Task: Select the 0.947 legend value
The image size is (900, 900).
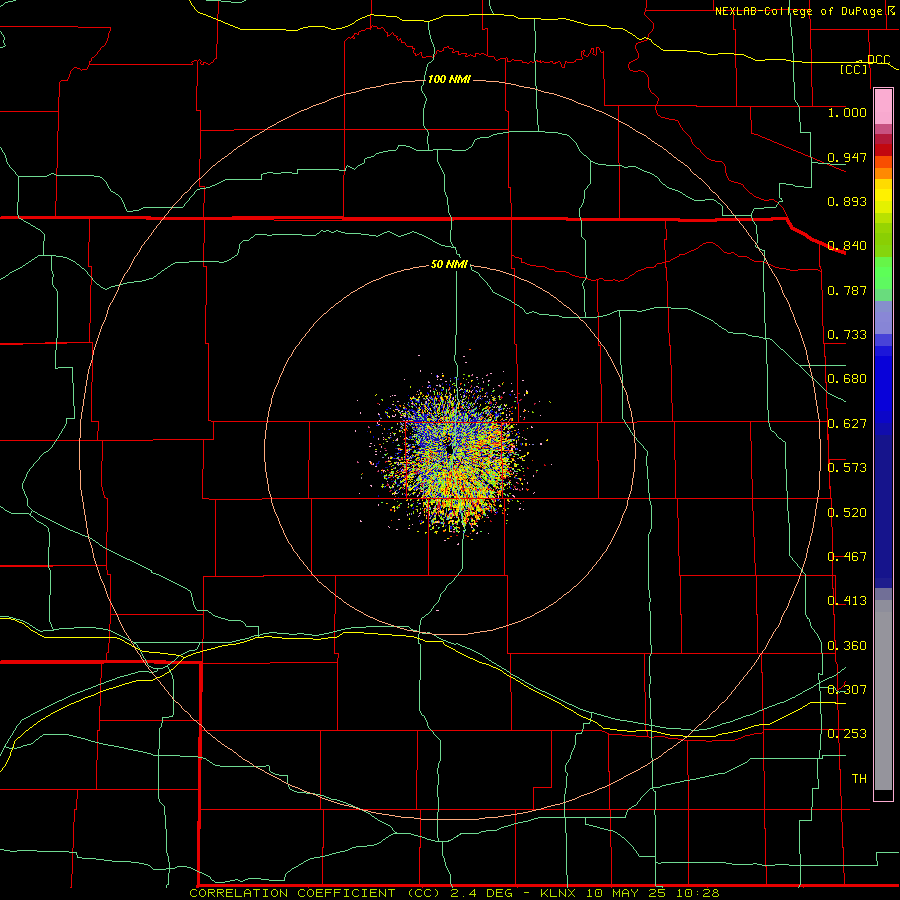Action: [x=847, y=157]
